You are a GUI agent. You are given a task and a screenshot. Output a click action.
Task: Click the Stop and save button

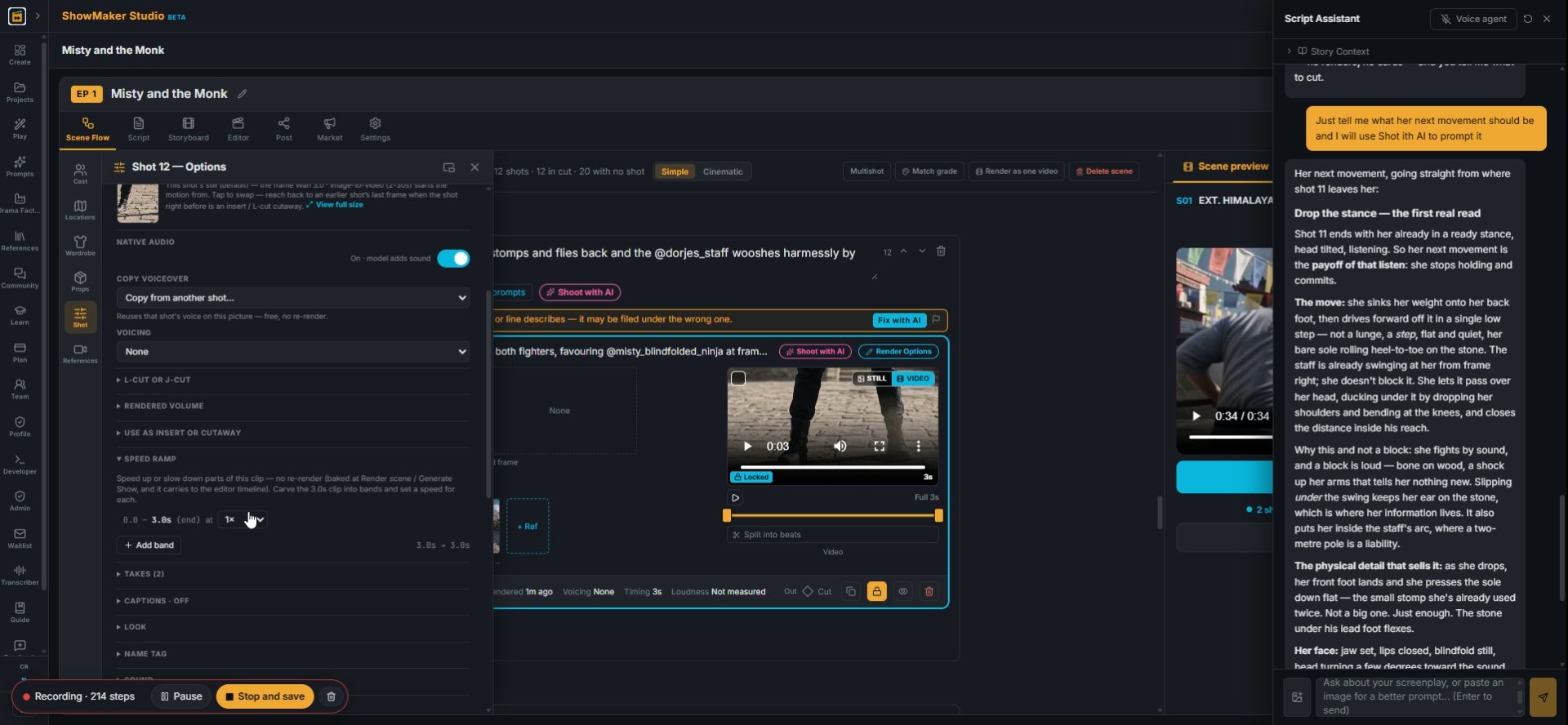[265, 696]
